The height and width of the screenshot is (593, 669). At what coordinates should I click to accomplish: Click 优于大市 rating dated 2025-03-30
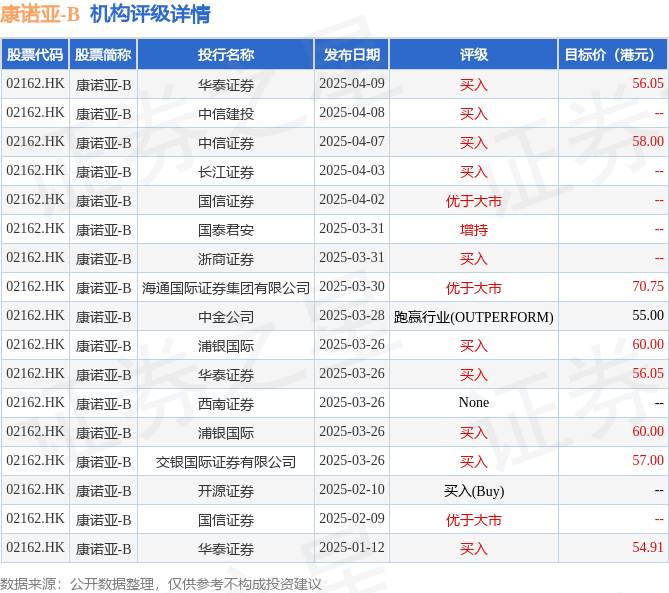[x=474, y=288]
